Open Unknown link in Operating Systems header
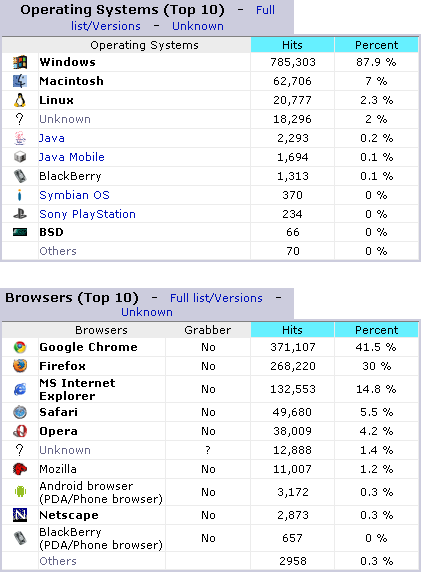 [198, 26]
